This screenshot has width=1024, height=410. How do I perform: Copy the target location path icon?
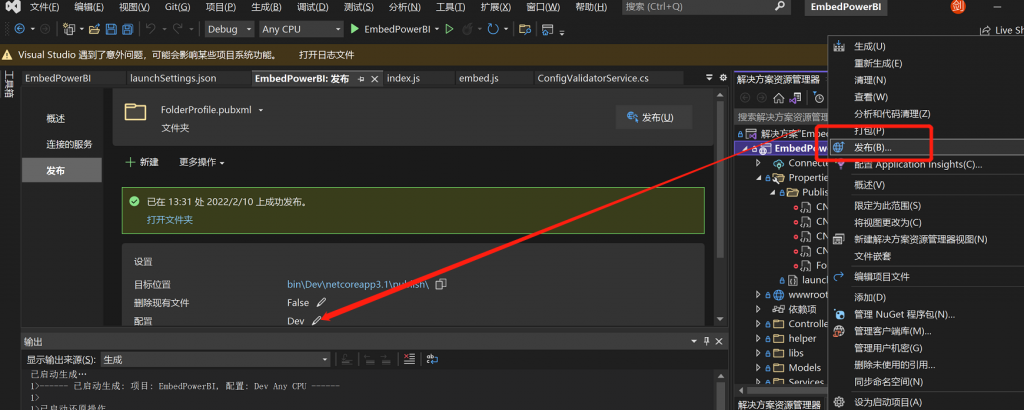[441, 284]
